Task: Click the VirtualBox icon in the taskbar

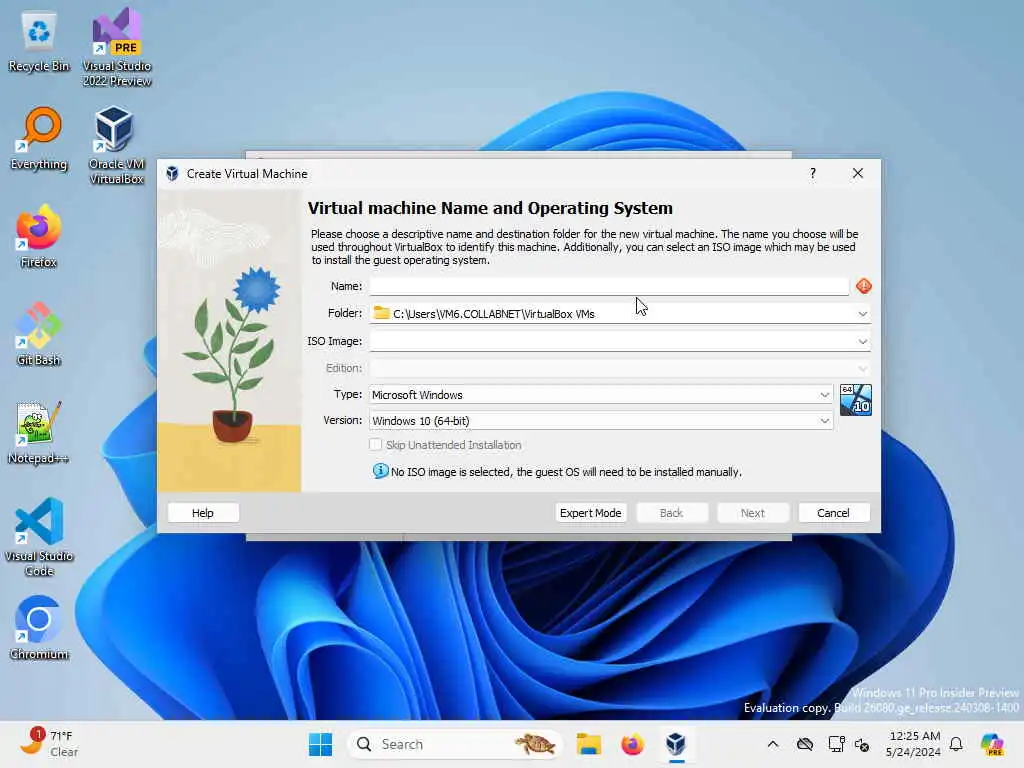Action: pos(676,744)
